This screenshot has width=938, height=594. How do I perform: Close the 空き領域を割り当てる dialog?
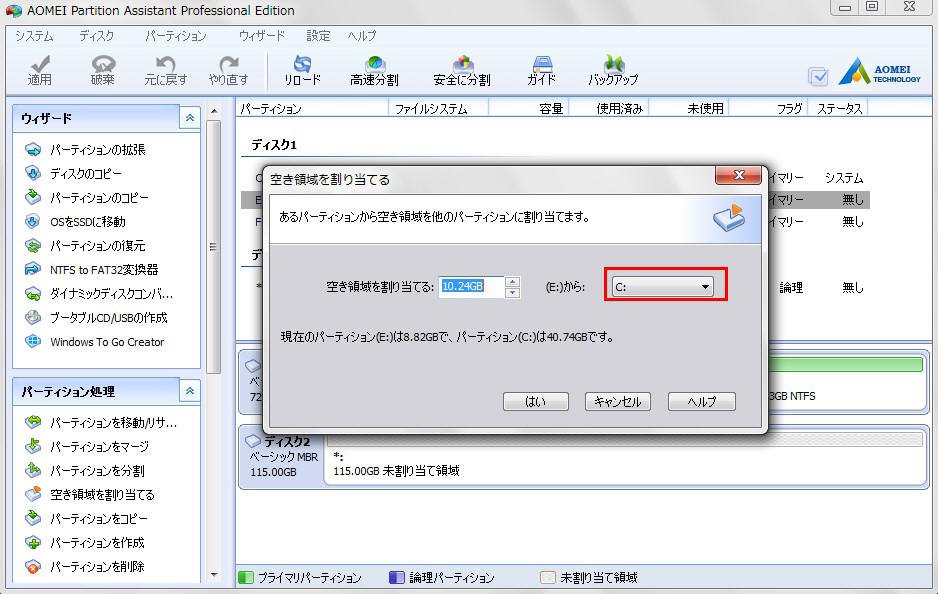point(739,175)
